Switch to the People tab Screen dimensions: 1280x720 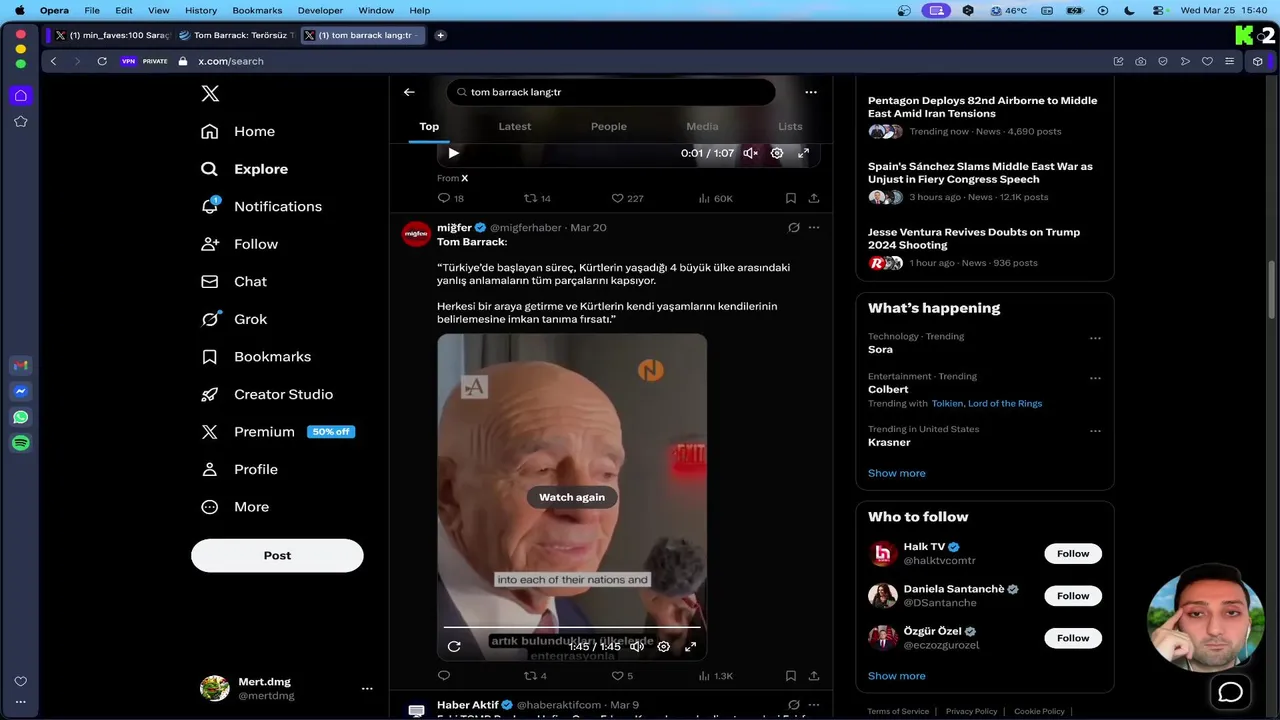[608, 127]
